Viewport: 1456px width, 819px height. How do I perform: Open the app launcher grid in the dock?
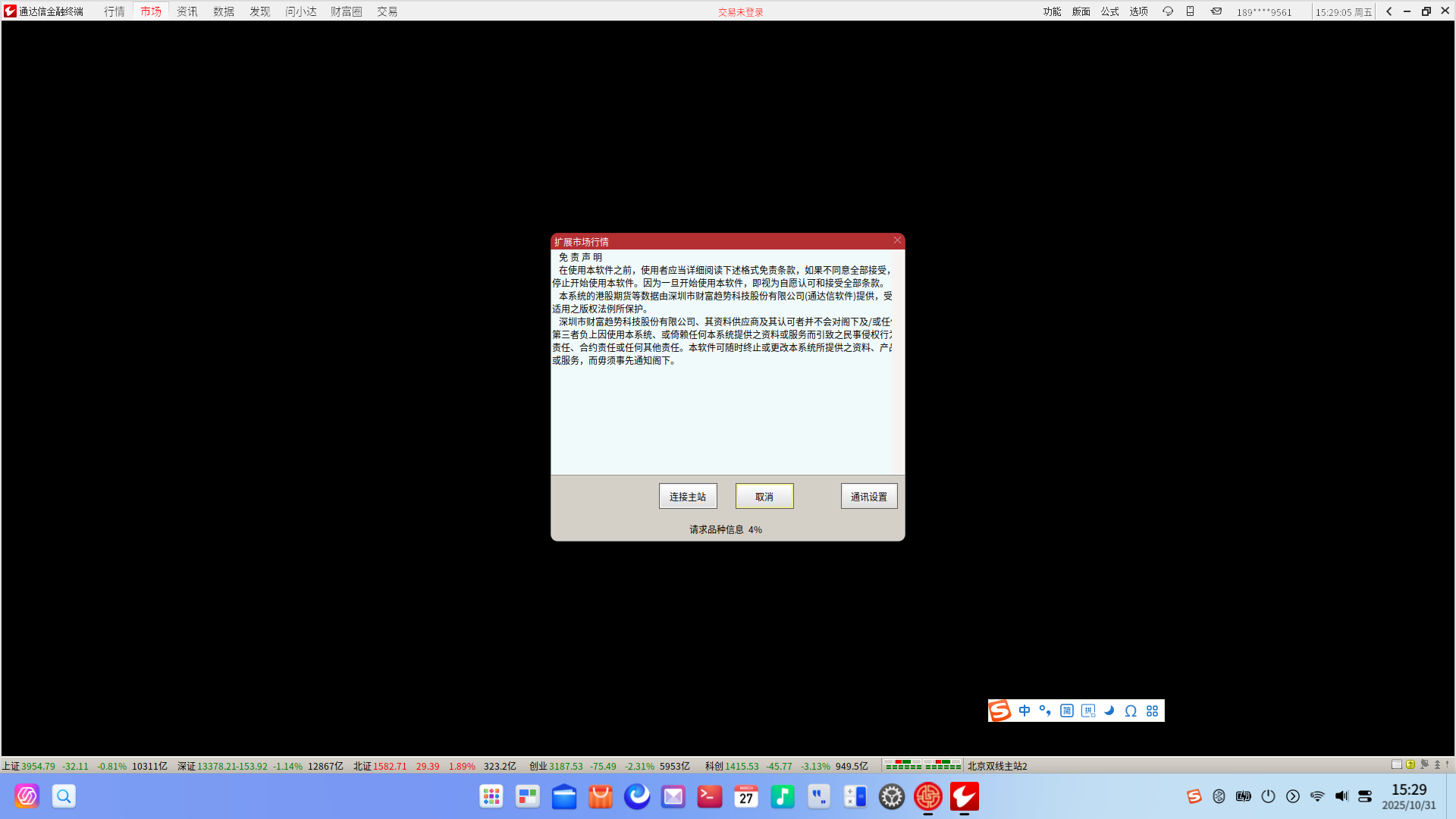(491, 796)
